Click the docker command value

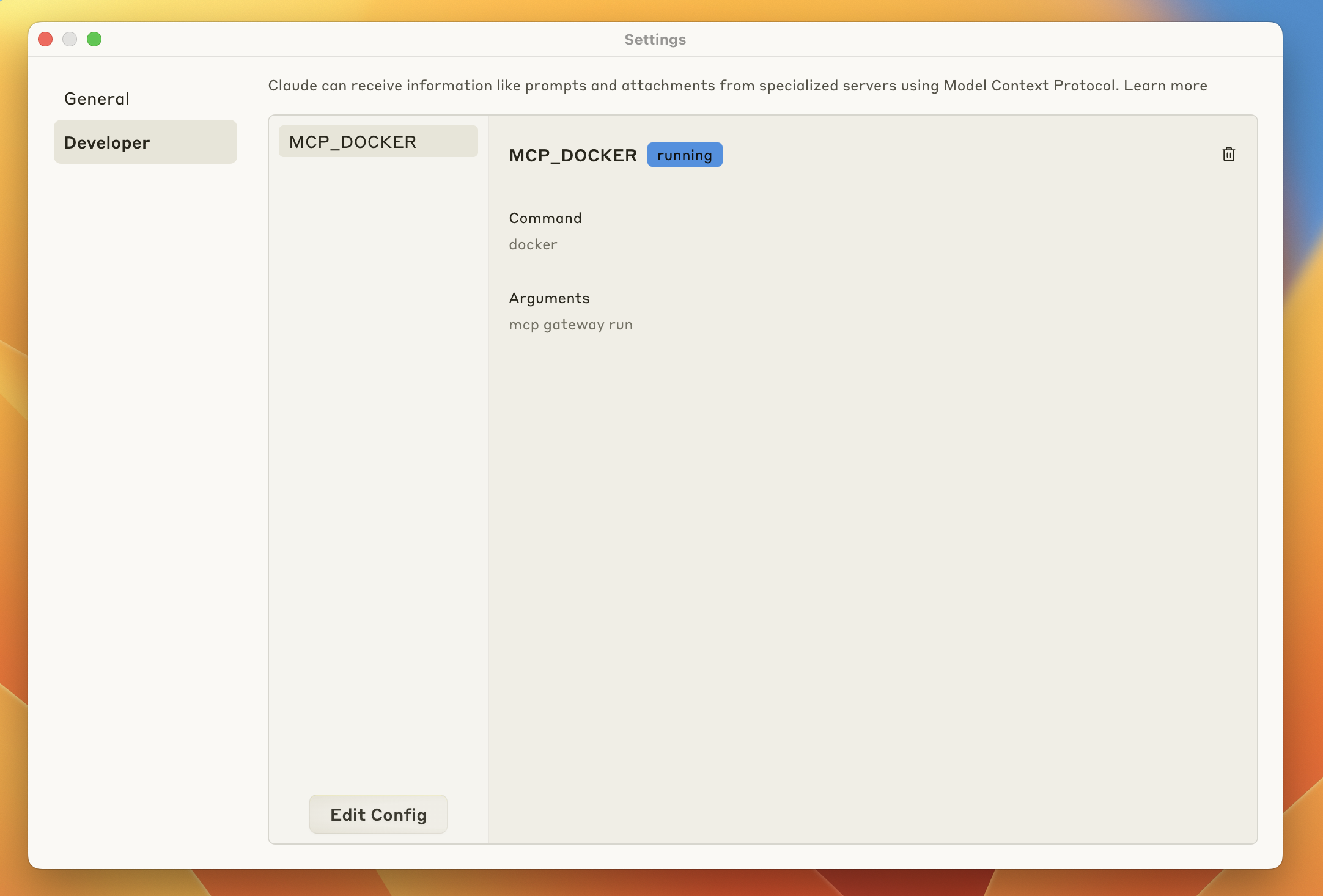[533, 244]
